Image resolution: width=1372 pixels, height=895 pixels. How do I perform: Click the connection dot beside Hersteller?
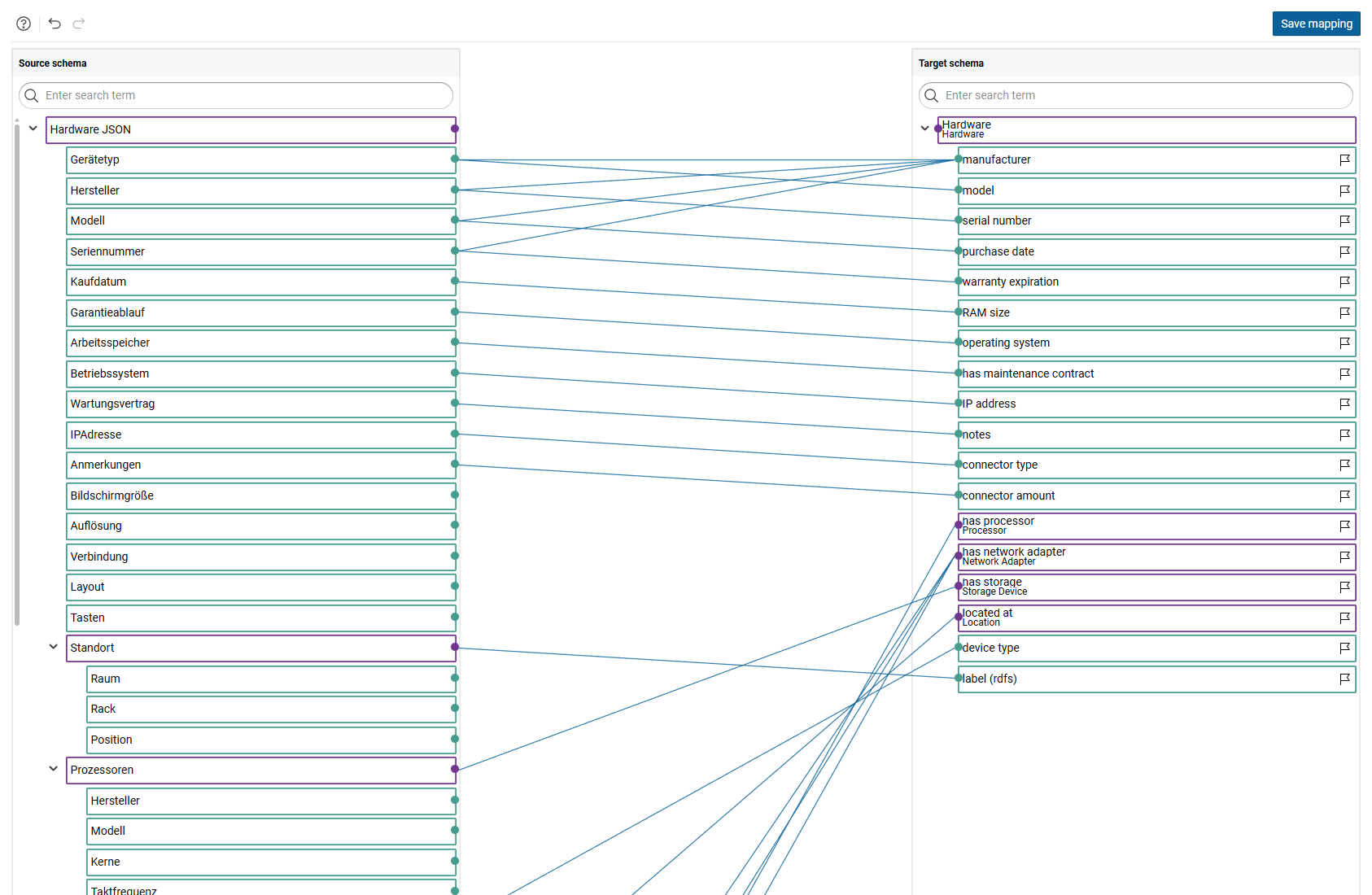(x=457, y=190)
